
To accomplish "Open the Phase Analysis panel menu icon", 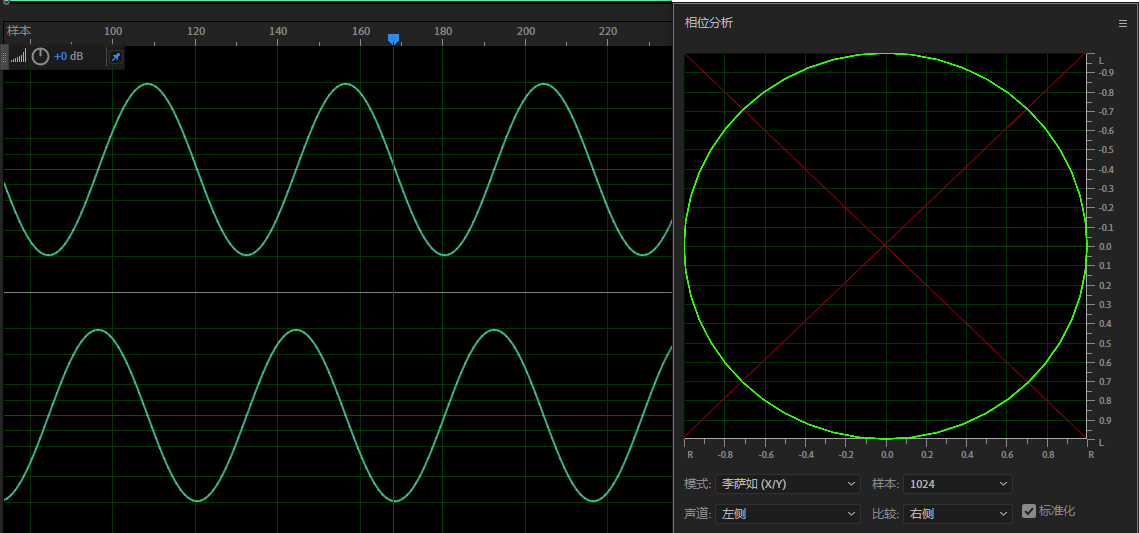I will [x=1122, y=23].
